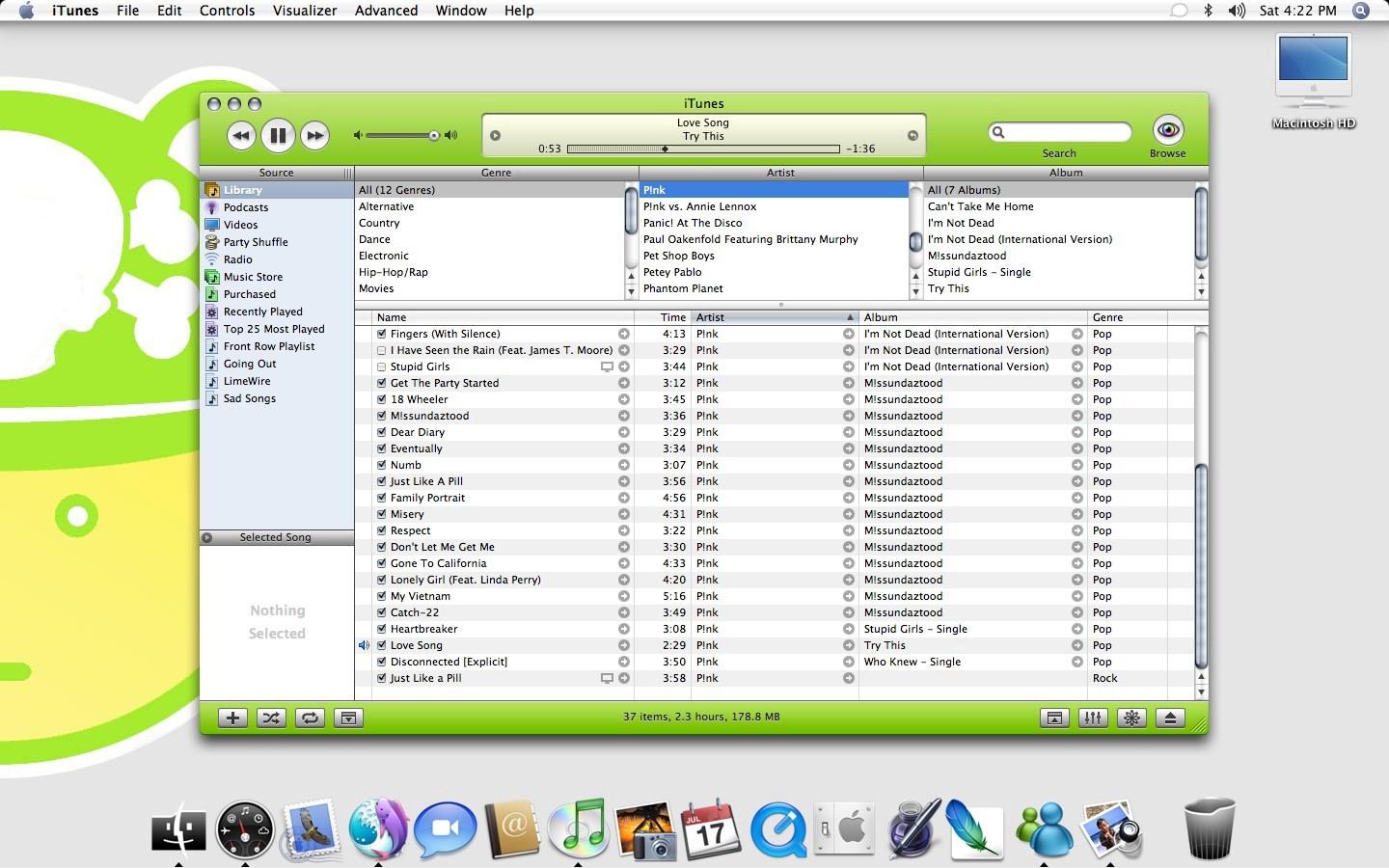
Task: Skip to the next track
Action: [314, 136]
